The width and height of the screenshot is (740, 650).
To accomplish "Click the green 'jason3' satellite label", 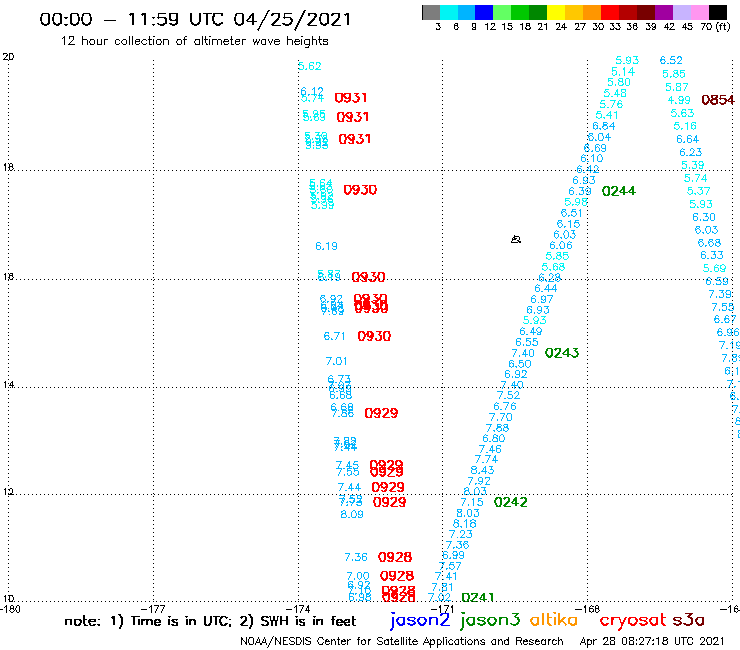I will pyautogui.click(x=489, y=620).
